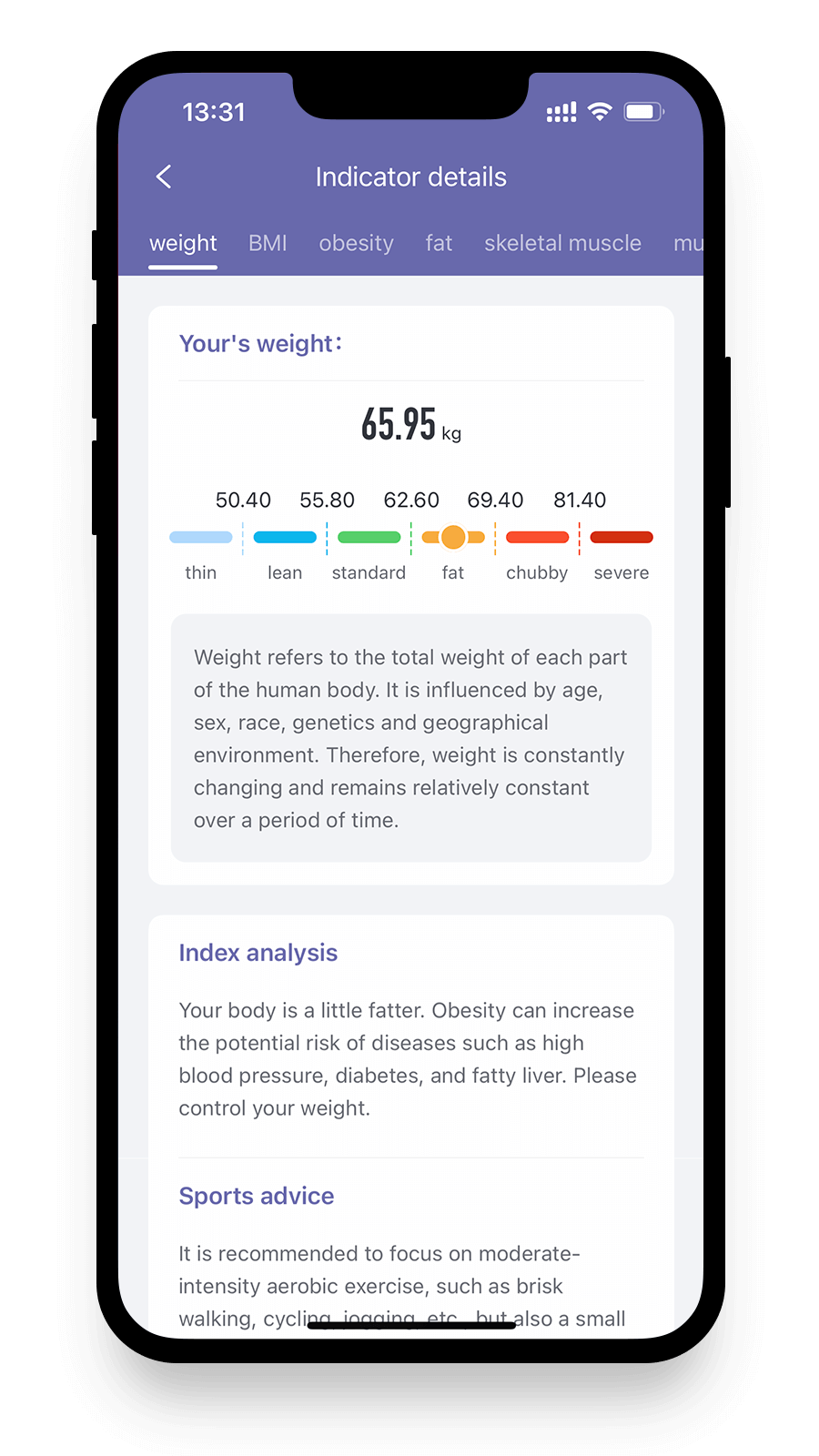Tap the Index analysis heading
The width and height of the screenshot is (819, 1456).
(258, 953)
